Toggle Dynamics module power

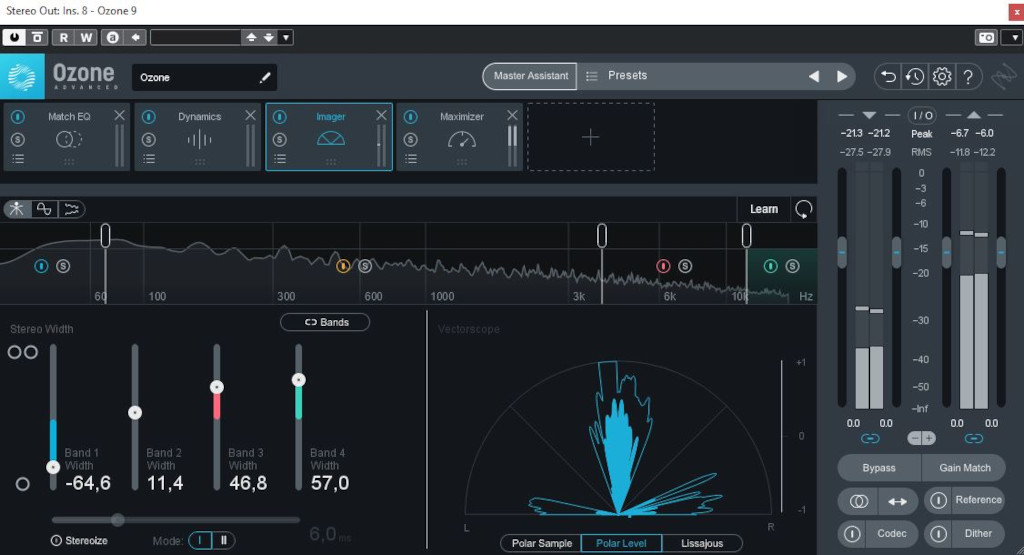pyautogui.click(x=149, y=116)
